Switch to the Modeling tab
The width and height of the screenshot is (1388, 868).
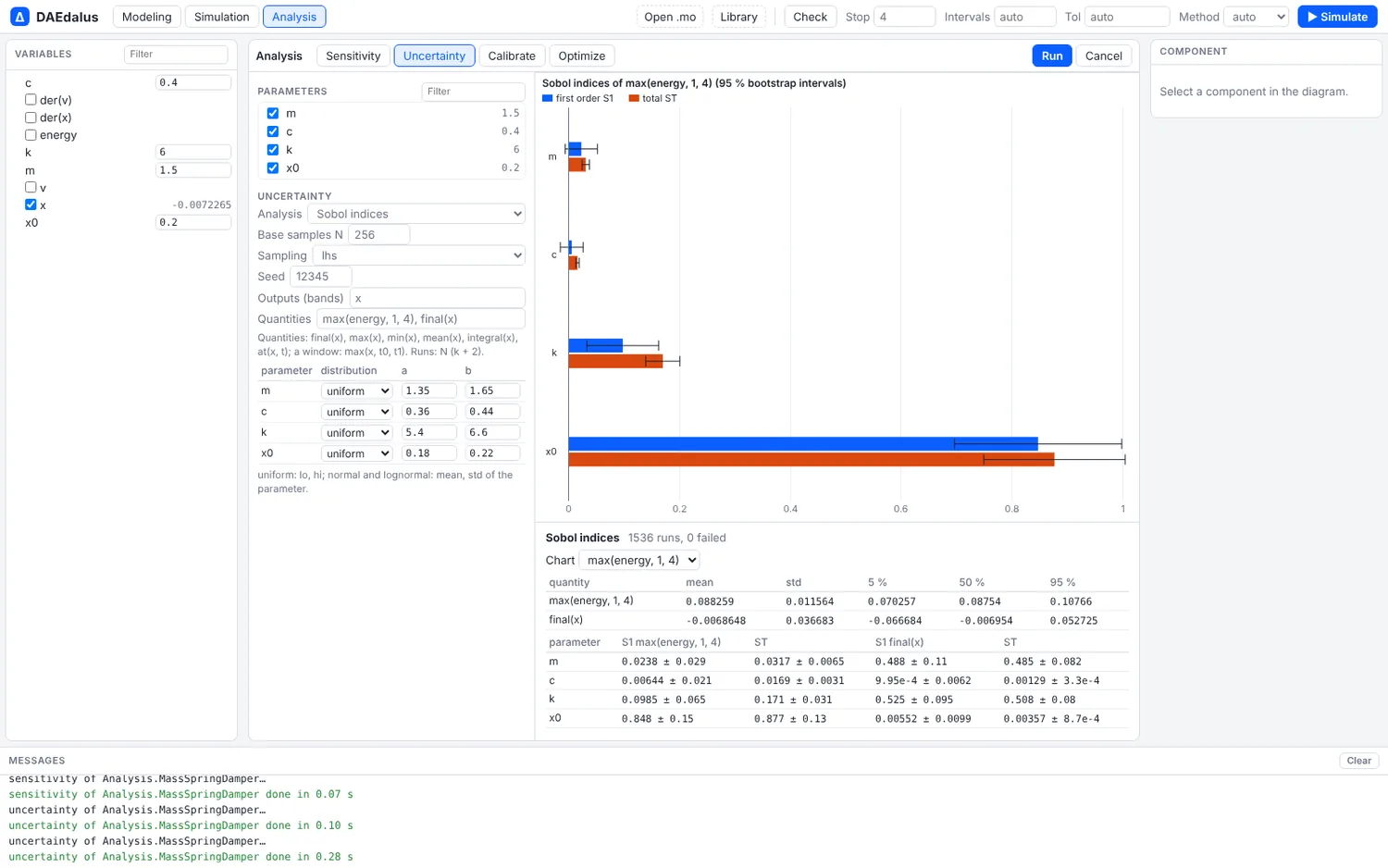click(x=147, y=17)
